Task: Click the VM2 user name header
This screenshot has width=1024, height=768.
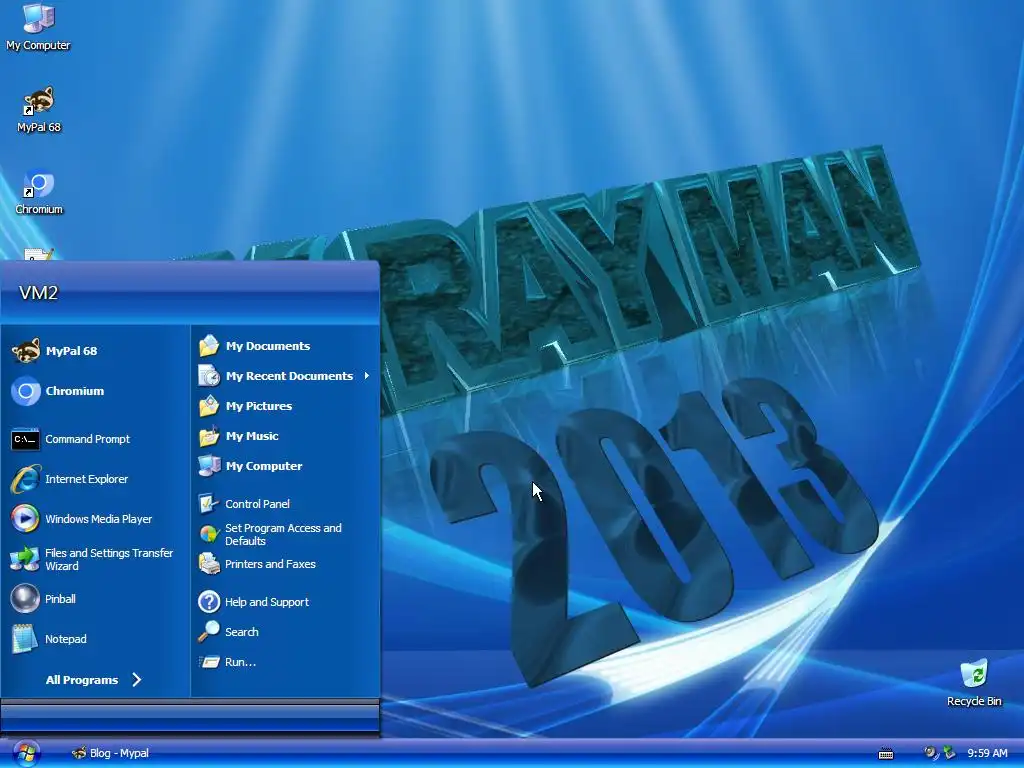Action: [39, 293]
